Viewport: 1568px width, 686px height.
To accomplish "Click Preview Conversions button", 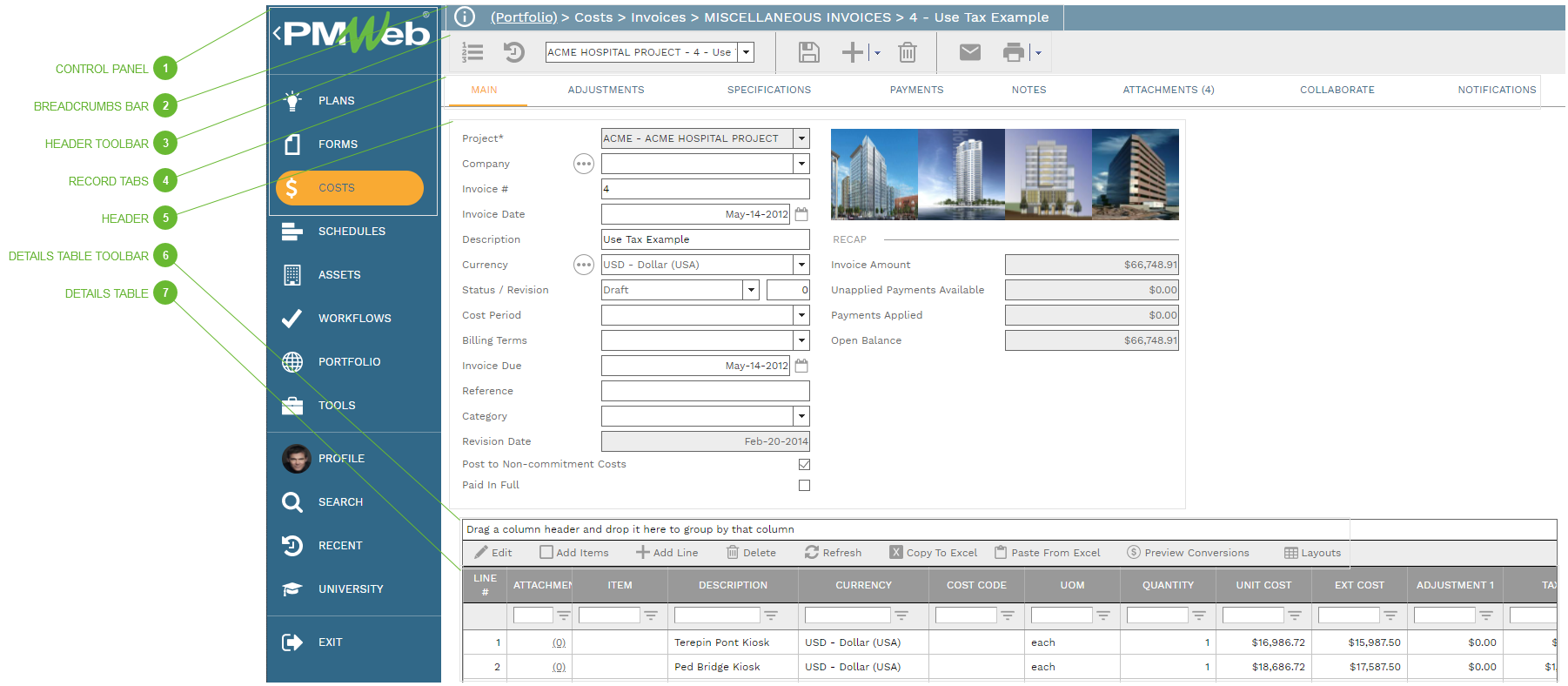I will pyautogui.click(x=1188, y=553).
